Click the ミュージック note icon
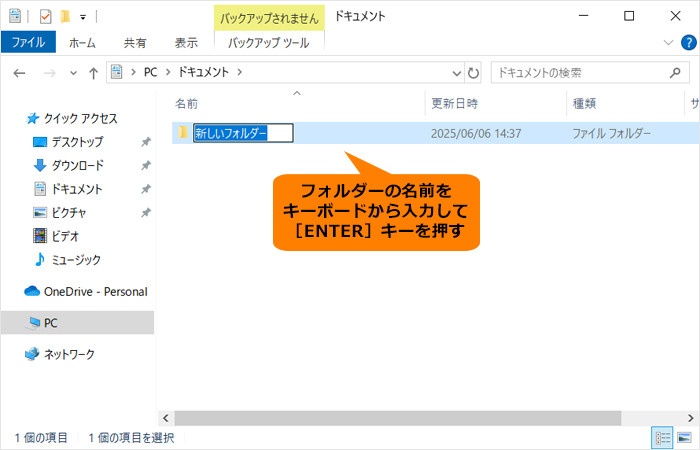Image resolution: width=700 pixels, height=450 pixels. tap(40, 259)
